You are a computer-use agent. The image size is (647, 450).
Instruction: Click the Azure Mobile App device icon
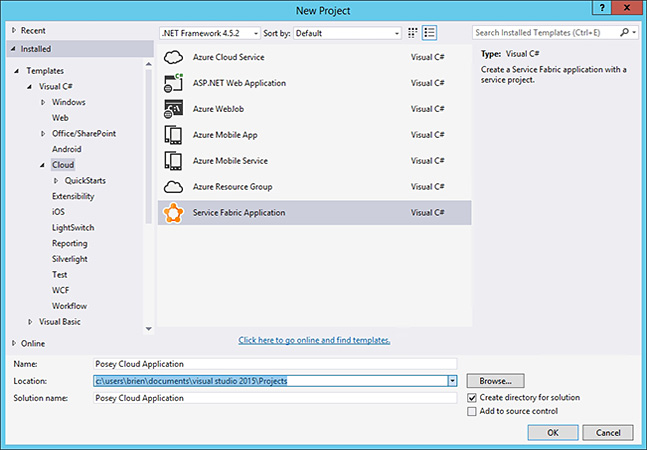[x=173, y=135]
